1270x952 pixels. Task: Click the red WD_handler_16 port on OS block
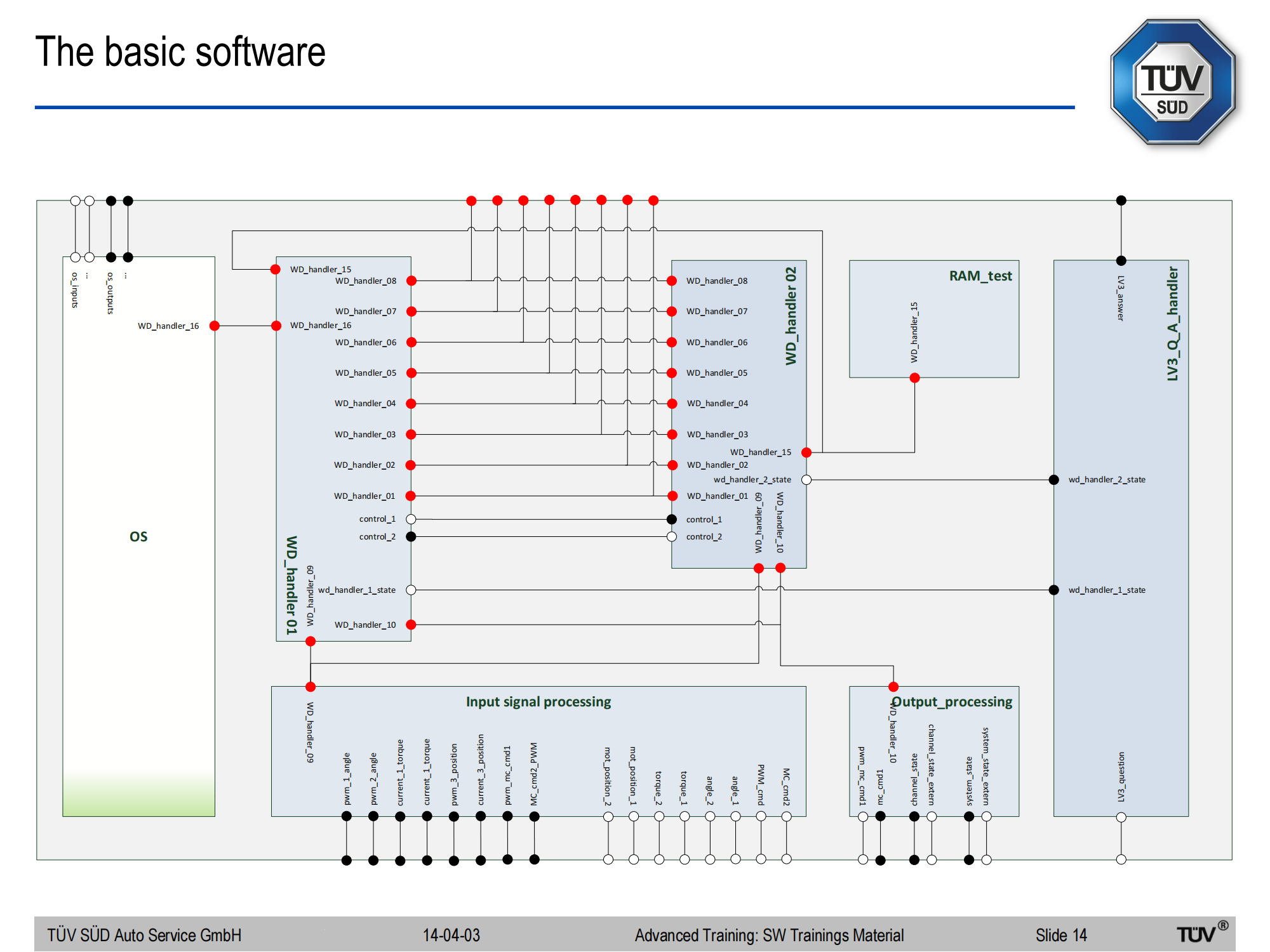(215, 326)
